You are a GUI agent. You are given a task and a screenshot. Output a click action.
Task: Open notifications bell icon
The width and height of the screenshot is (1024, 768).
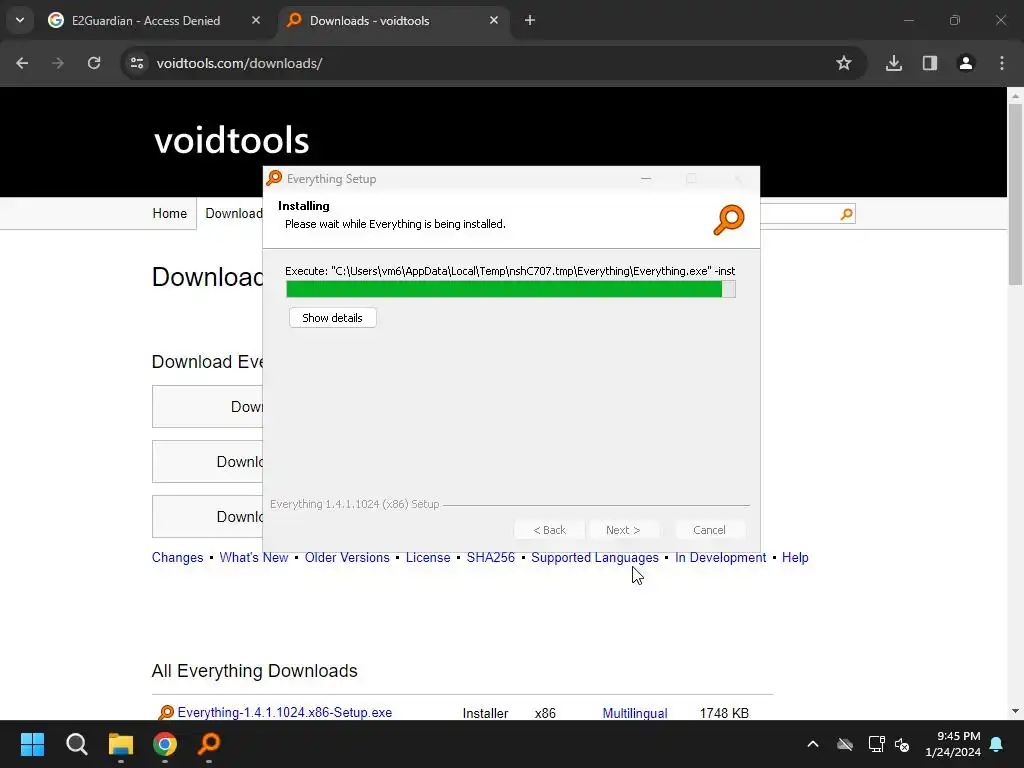pyautogui.click(x=997, y=744)
